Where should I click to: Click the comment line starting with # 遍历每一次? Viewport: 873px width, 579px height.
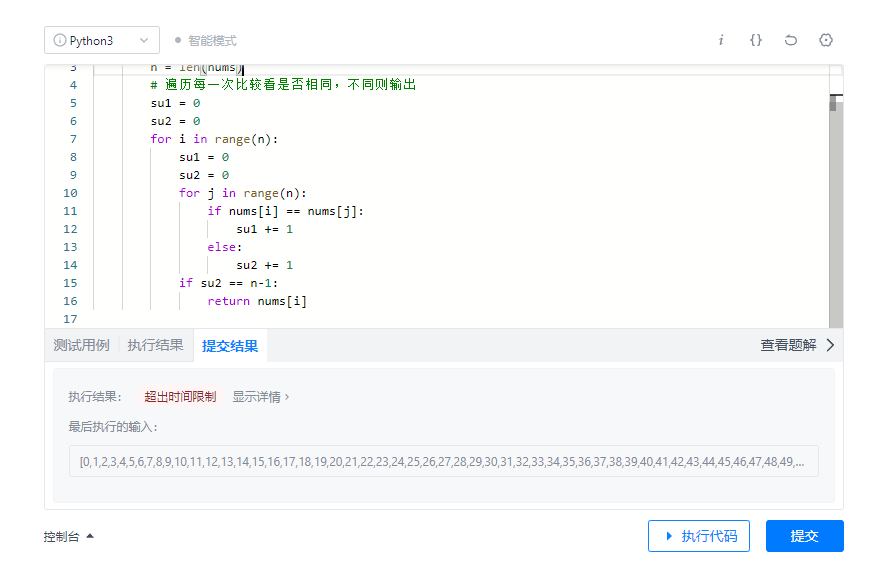(x=283, y=85)
